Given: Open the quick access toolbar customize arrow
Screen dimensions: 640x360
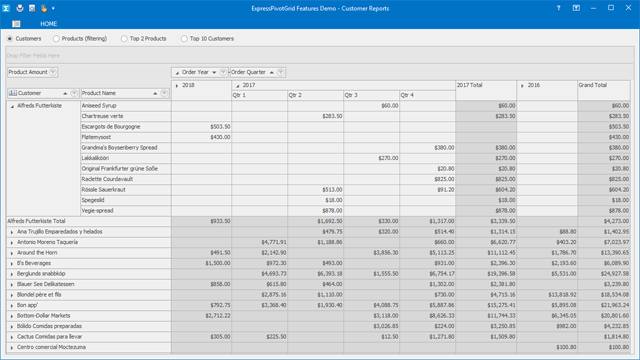Looking at the screenshot, I should (53, 8).
